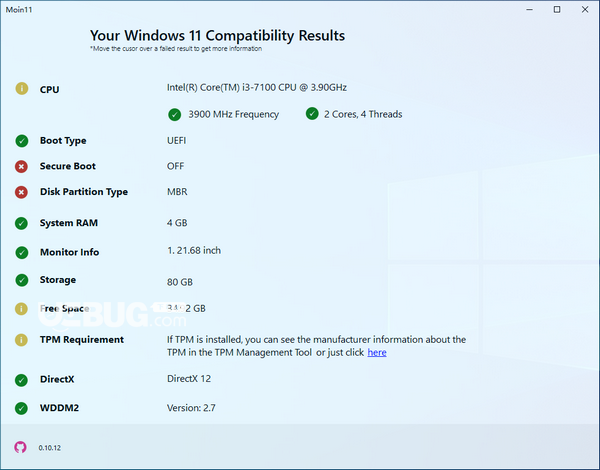
Task: Click the Version: 2.7 value
Action: coord(191,408)
